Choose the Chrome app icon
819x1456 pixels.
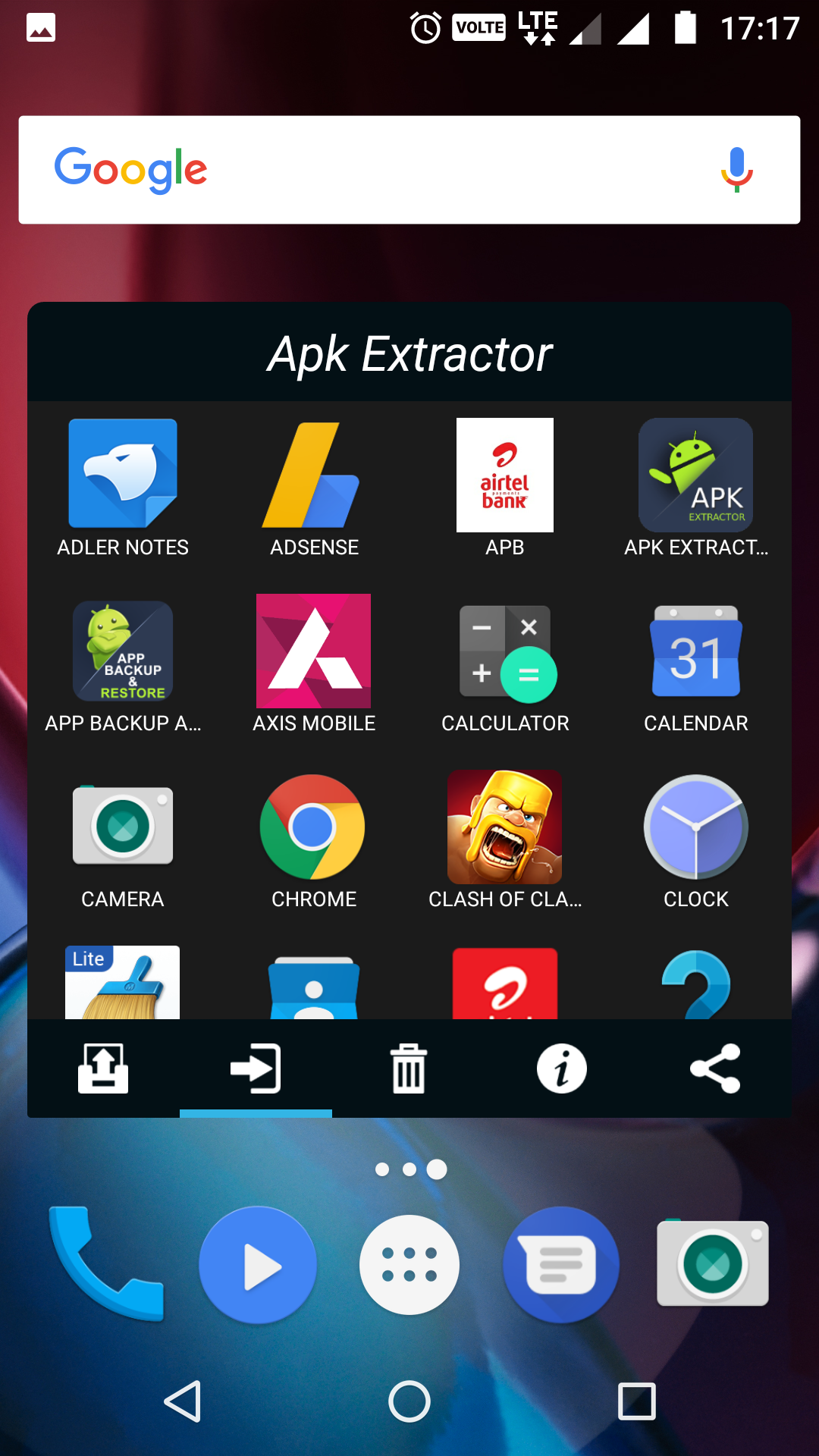[312, 827]
